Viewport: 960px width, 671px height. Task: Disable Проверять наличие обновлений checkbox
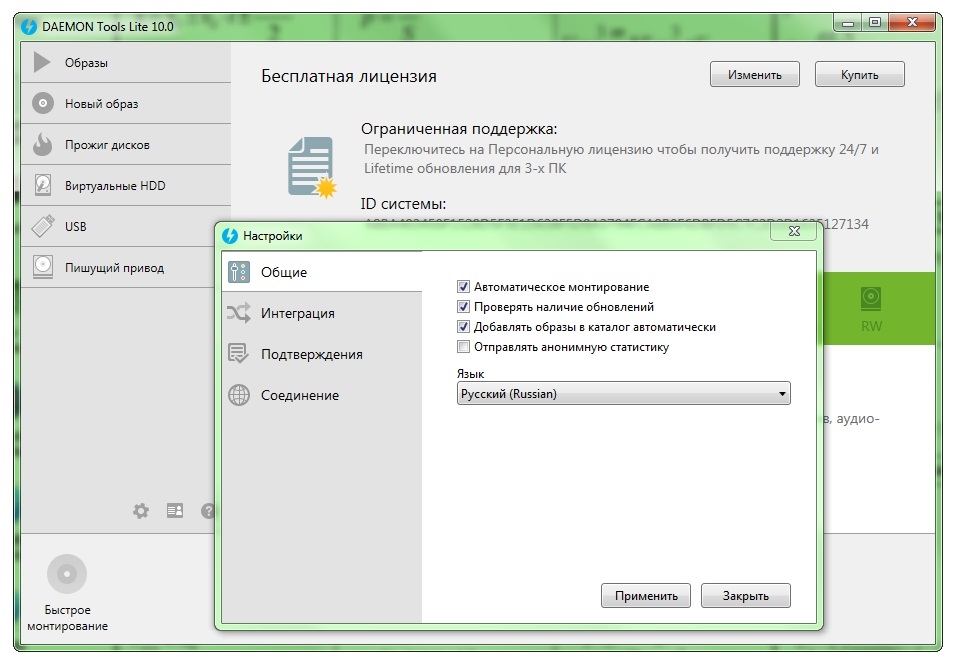point(463,307)
